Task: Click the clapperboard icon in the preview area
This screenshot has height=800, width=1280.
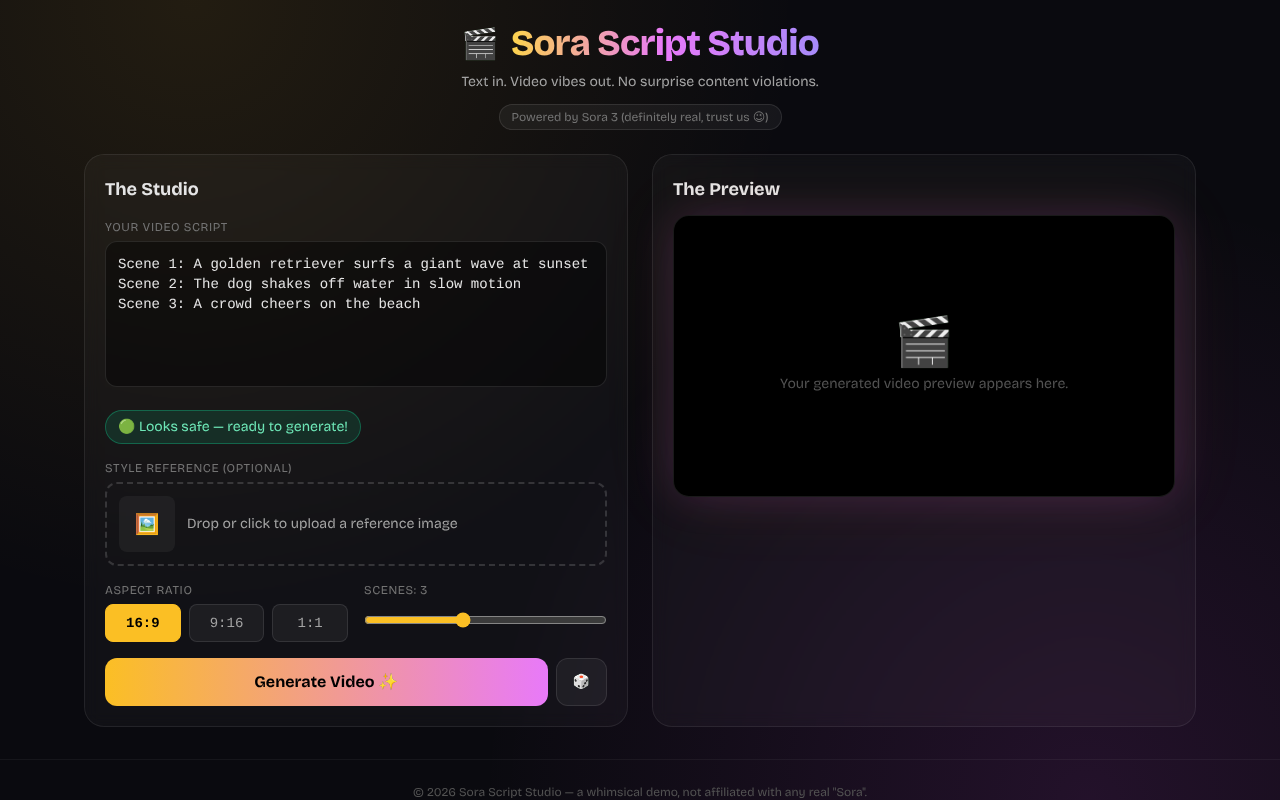Action: point(924,342)
